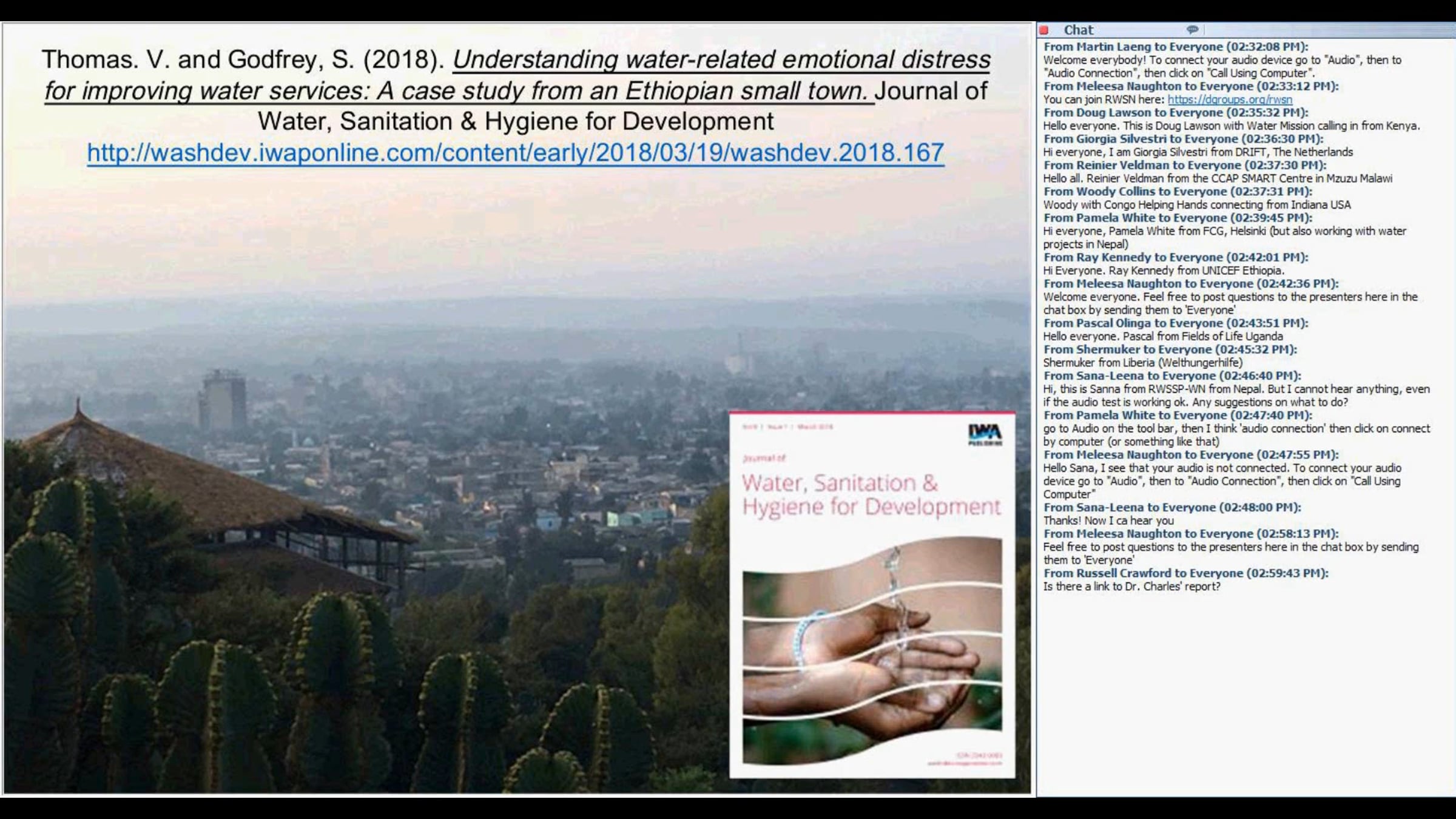Click the speech bubble icon in Chat header
This screenshot has width=1456, height=819.
click(1192, 29)
